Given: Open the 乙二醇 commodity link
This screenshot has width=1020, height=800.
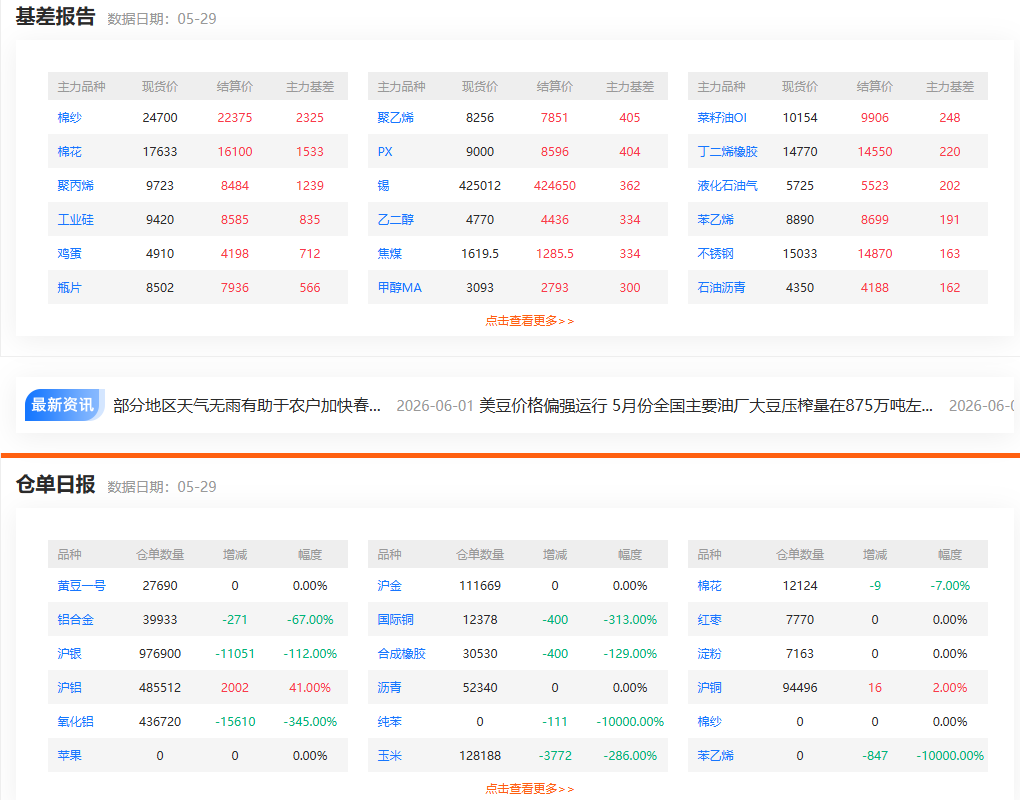Looking at the screenshot, I should (x=396, y=220).
